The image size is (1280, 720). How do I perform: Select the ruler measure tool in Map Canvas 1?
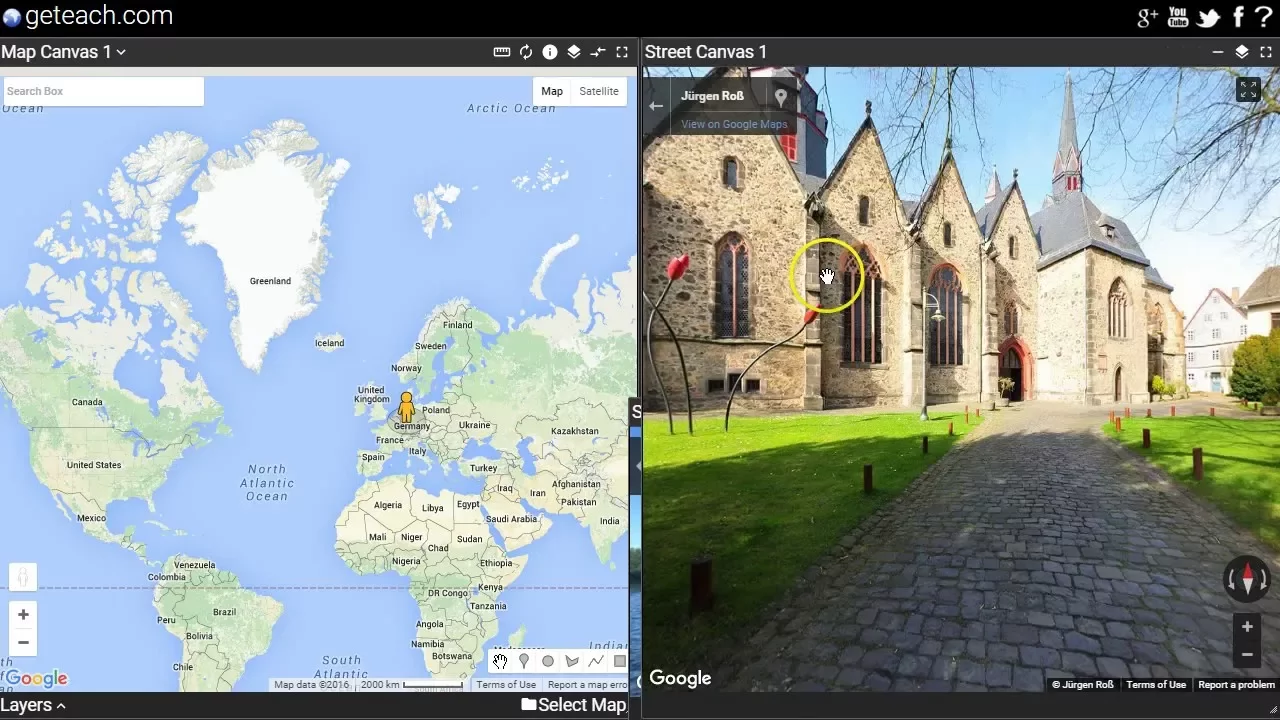pyautogui.click(x=502, y=52)
